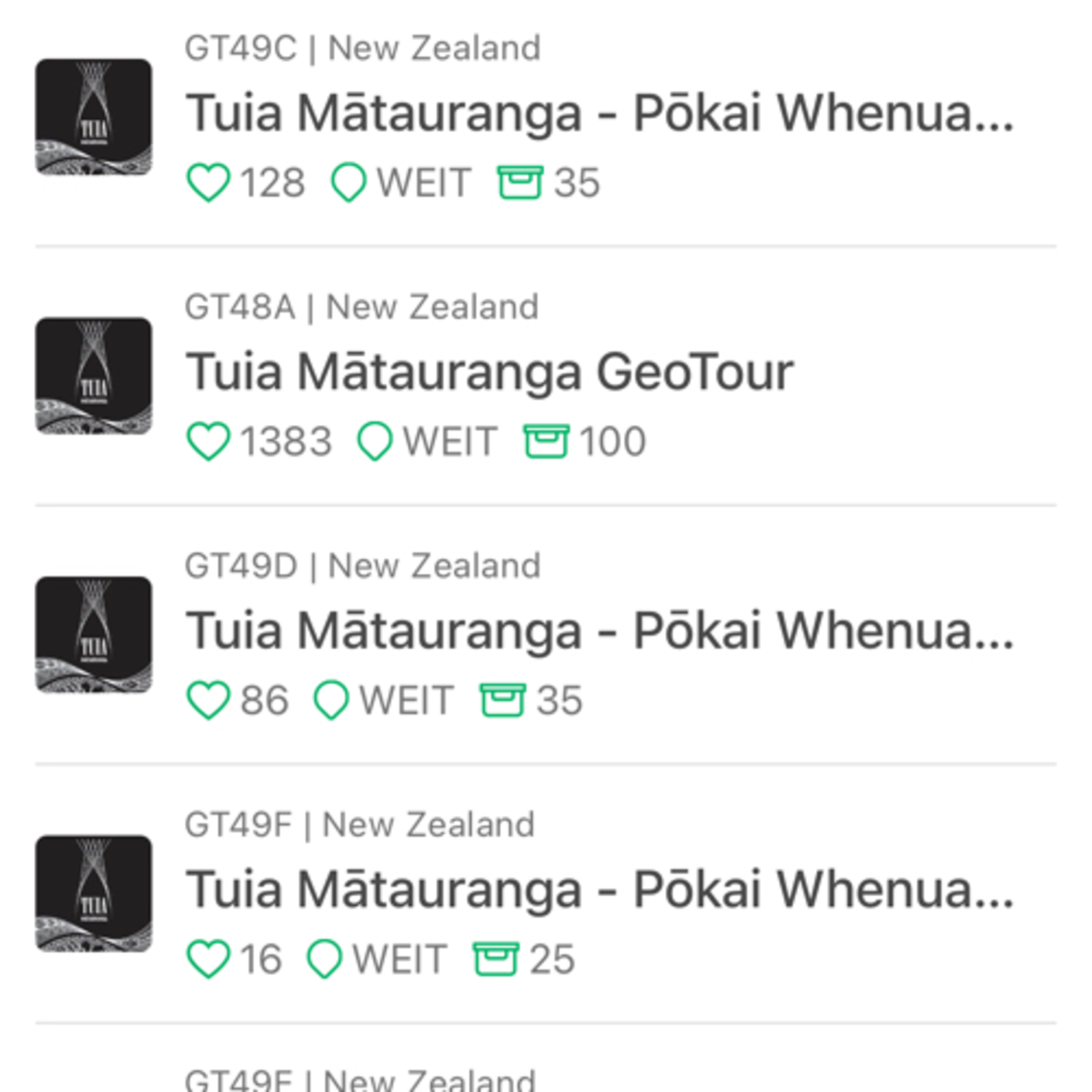Select the GT49D tour logo thumbnail
The height and width of the screenshot is (1092, 1092).
pos(94,635)
